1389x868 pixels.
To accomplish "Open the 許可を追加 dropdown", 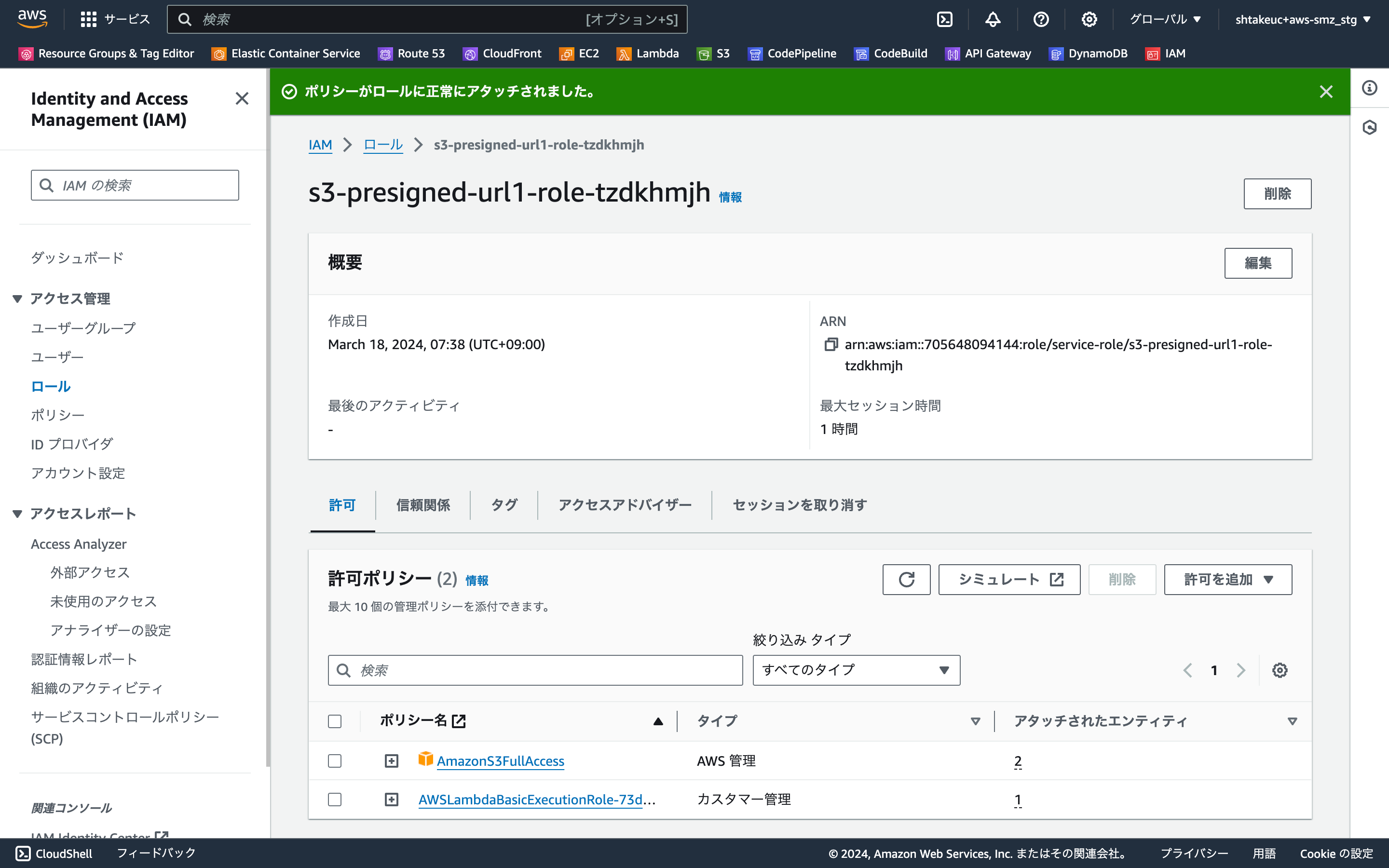I will click(x=1228, y=579).
